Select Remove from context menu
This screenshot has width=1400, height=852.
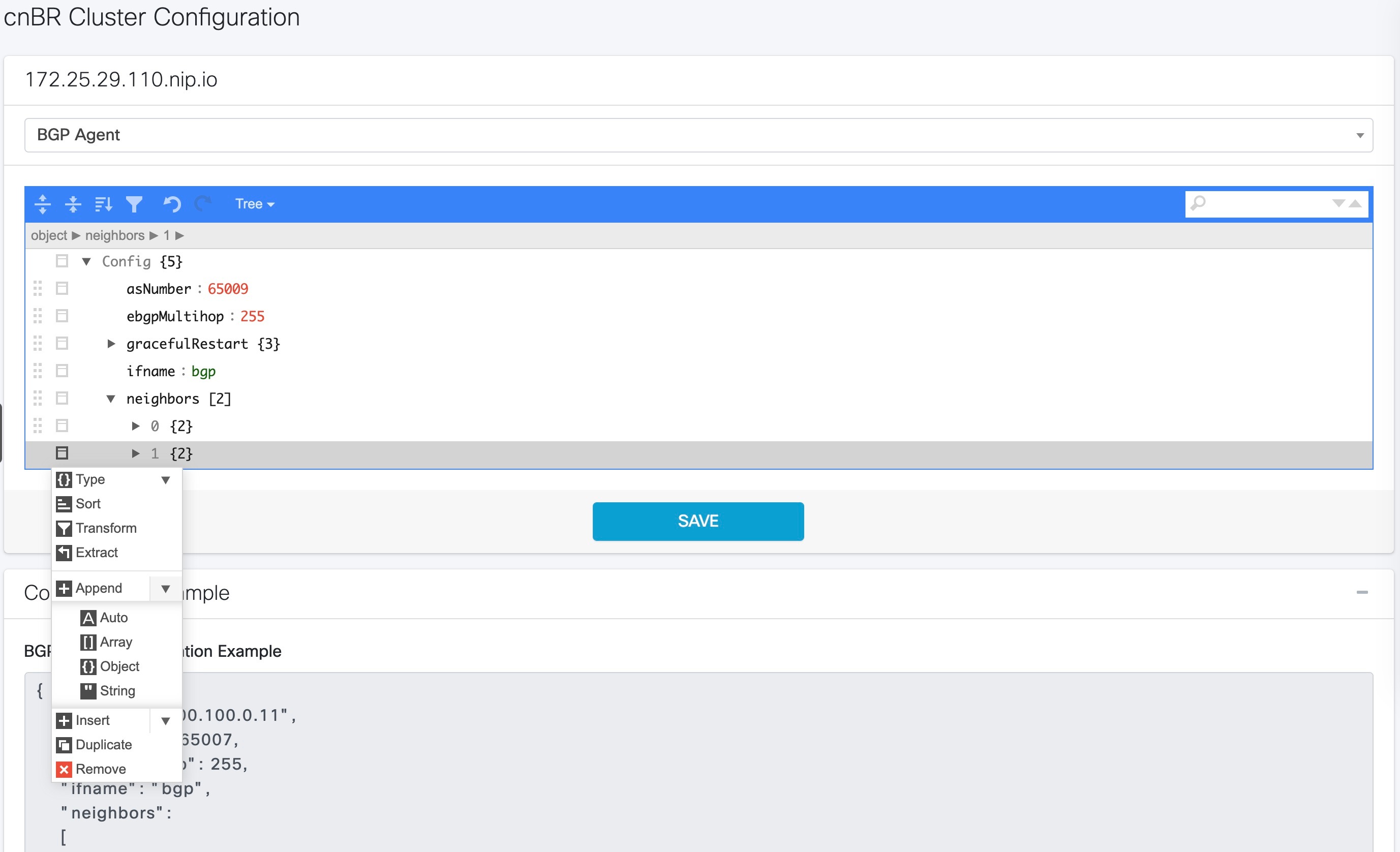pos(100,768)
